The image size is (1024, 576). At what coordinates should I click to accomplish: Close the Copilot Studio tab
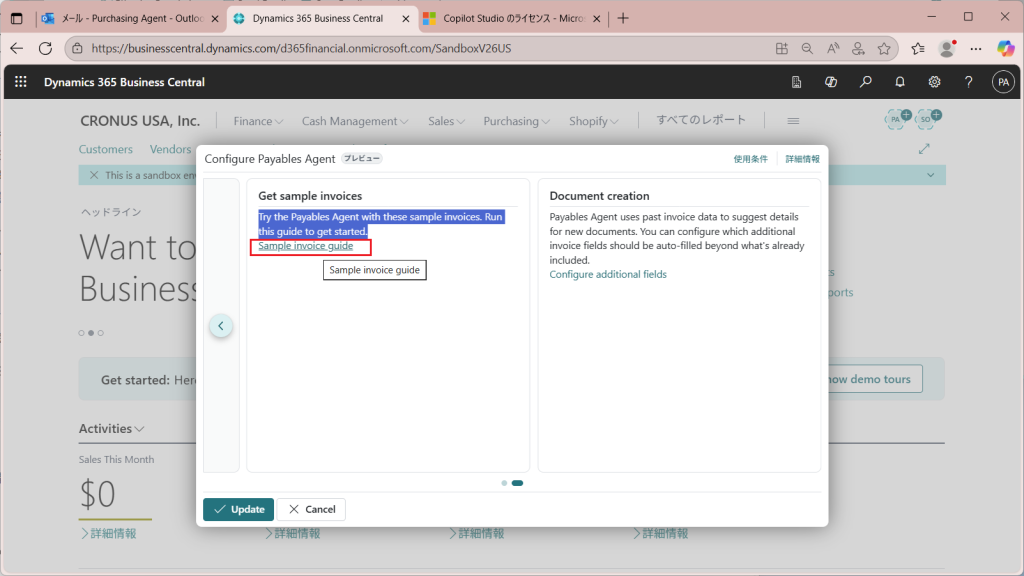pos(596,19)
